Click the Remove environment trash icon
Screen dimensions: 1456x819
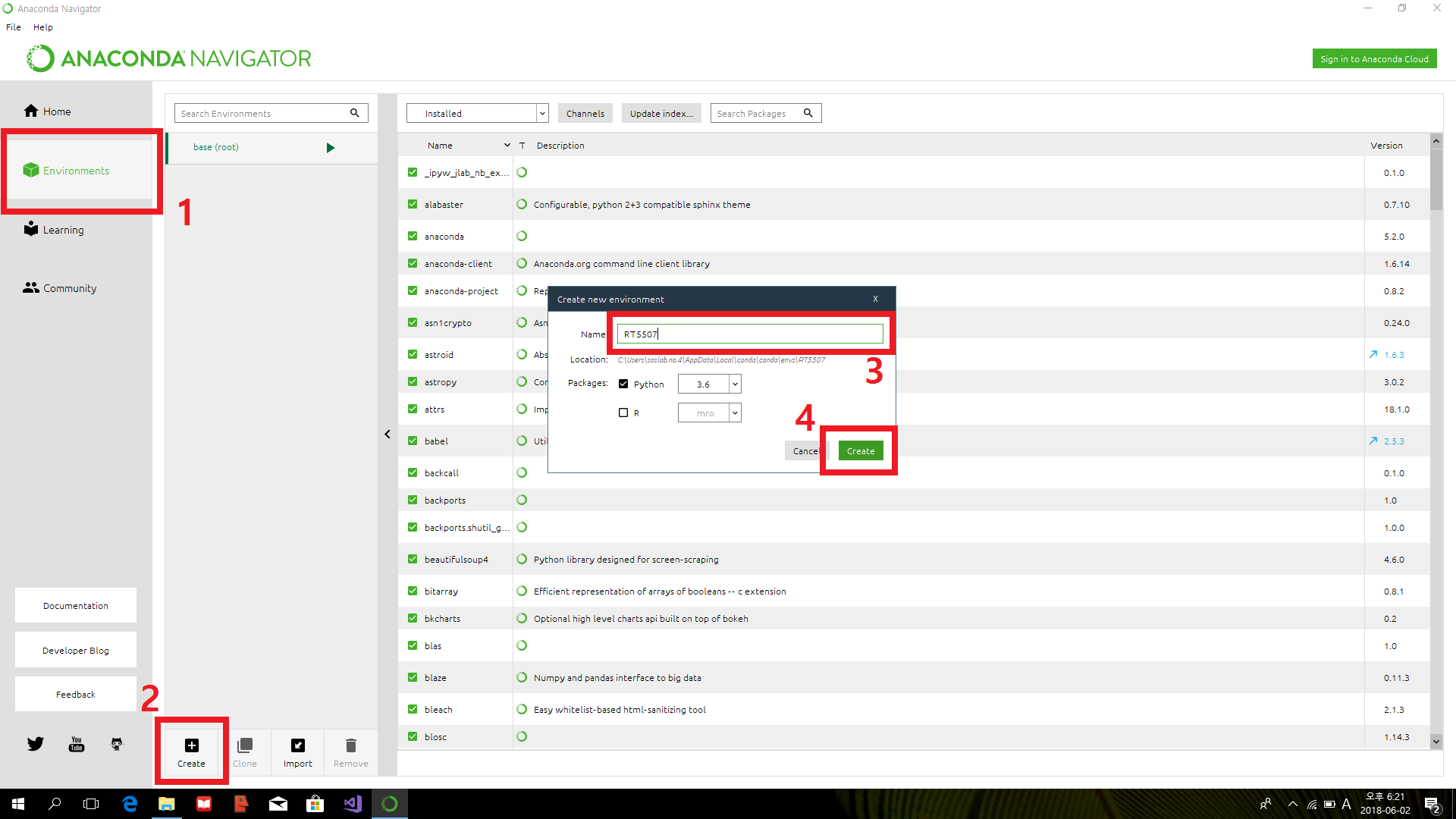tap(351, 745)
